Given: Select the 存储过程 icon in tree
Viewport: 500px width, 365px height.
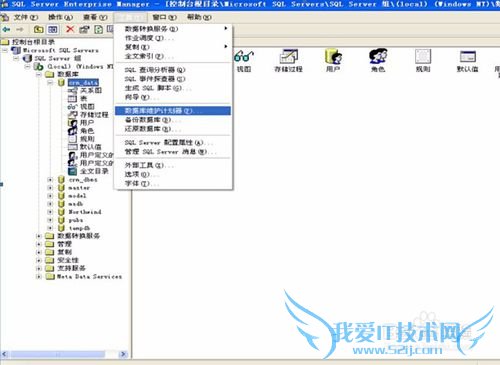Looking at the screenshot, I should (x=72, y=114).
